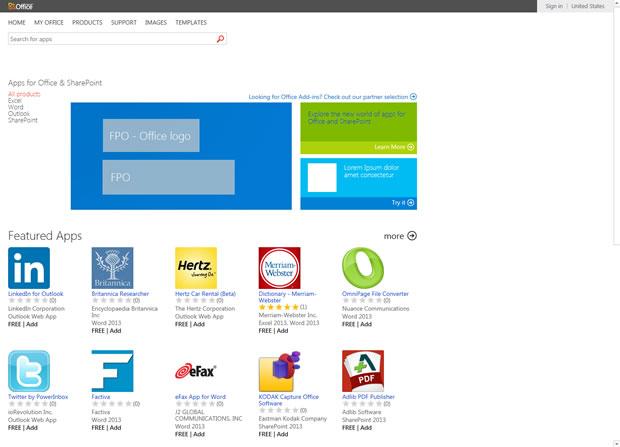Click the FPO - Office logo banner
620x447 pixels.
click(x=150, y=135)
